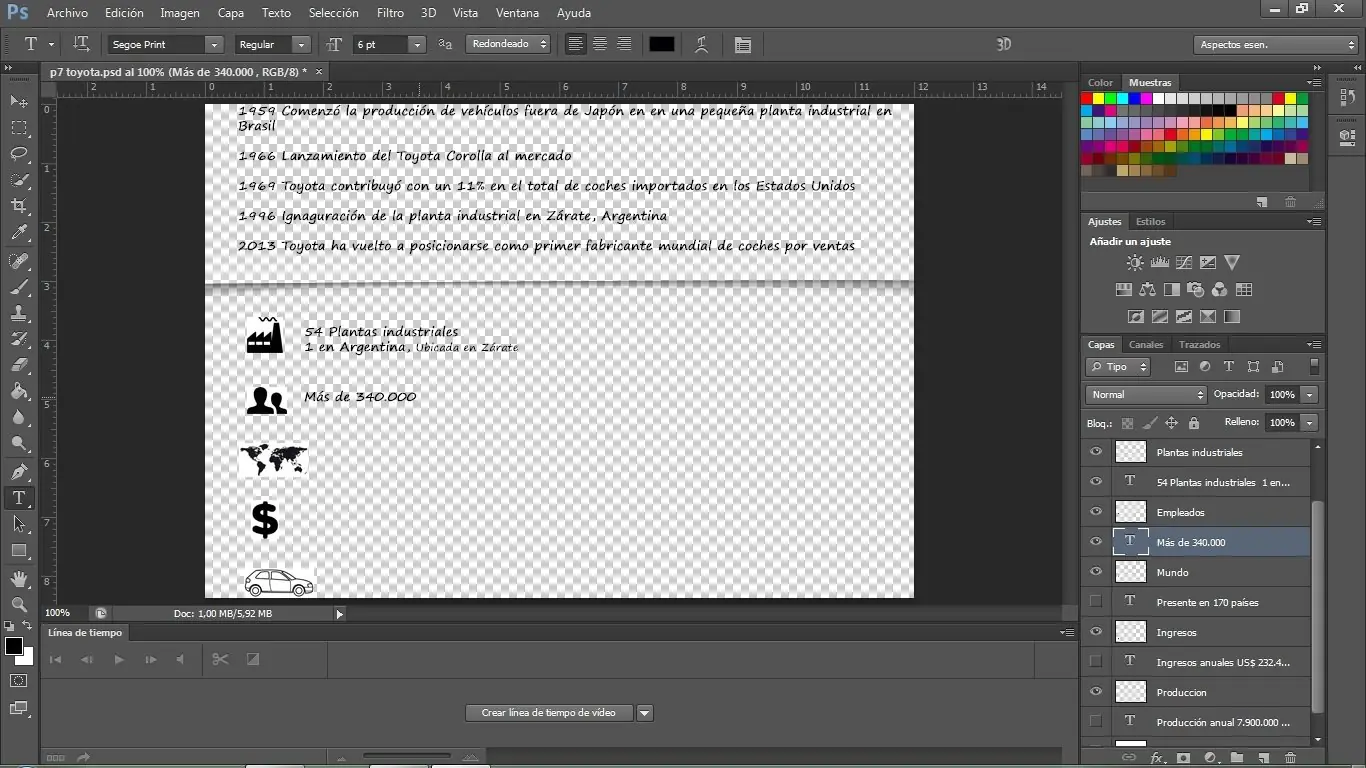Select the Crop tool
Screen dimensions: 1366x768
click(x=19, y=206)
